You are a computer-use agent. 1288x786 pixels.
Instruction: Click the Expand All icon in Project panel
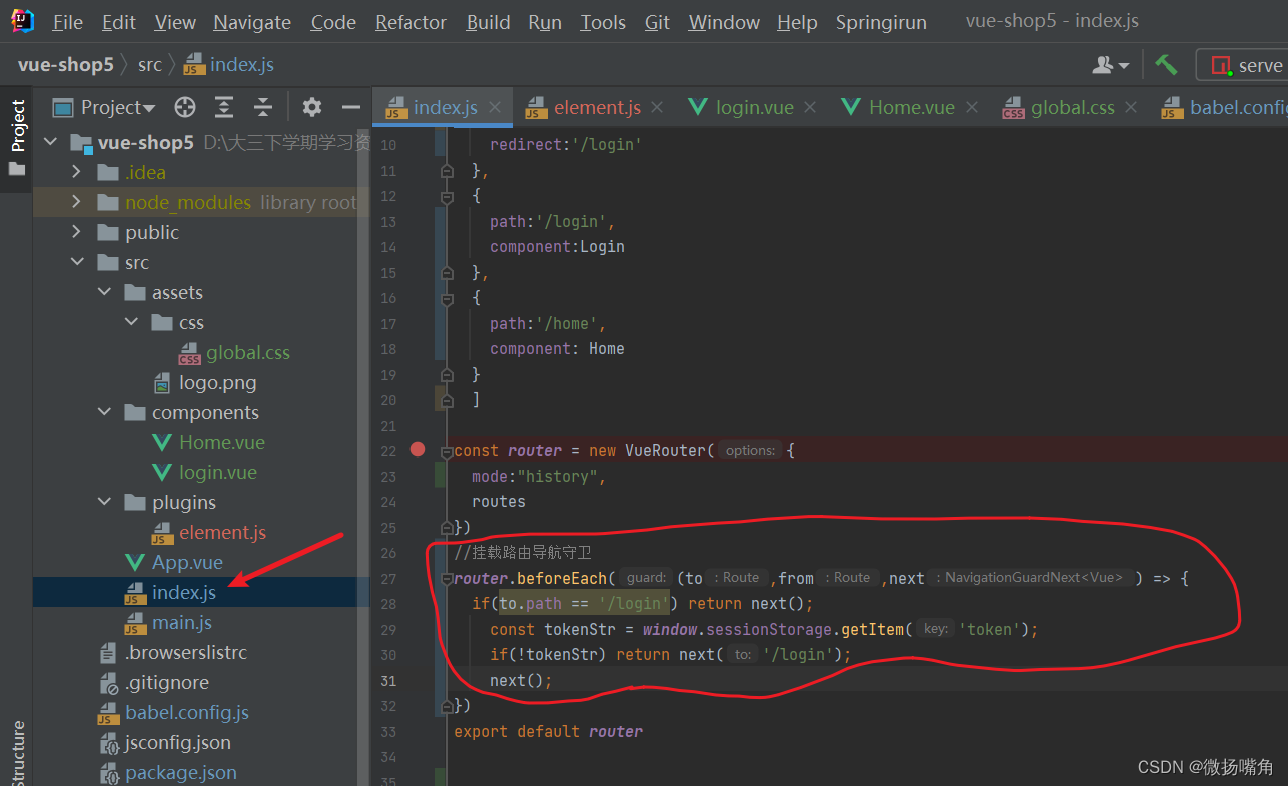coord(224,107)
